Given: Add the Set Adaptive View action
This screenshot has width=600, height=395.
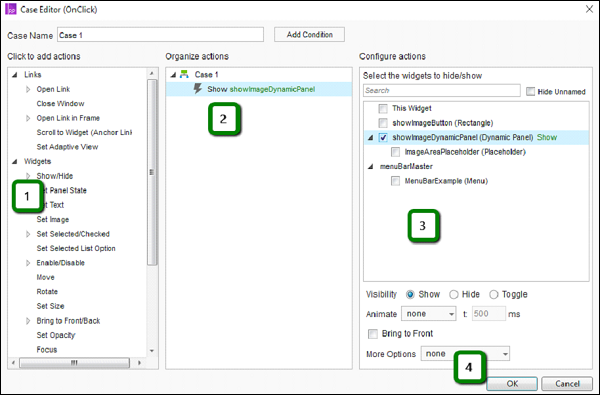Looking at the screenshot, I should tap(67, 147).
